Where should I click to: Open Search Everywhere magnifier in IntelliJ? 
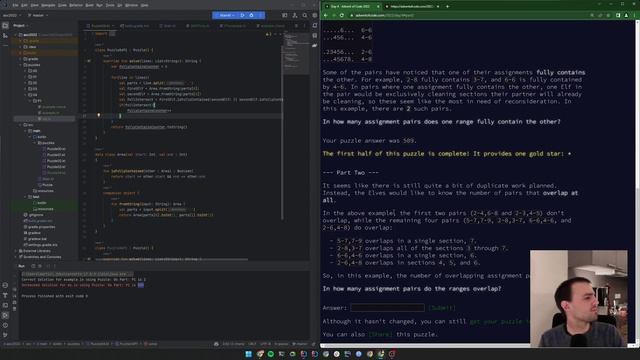point(305,16)
